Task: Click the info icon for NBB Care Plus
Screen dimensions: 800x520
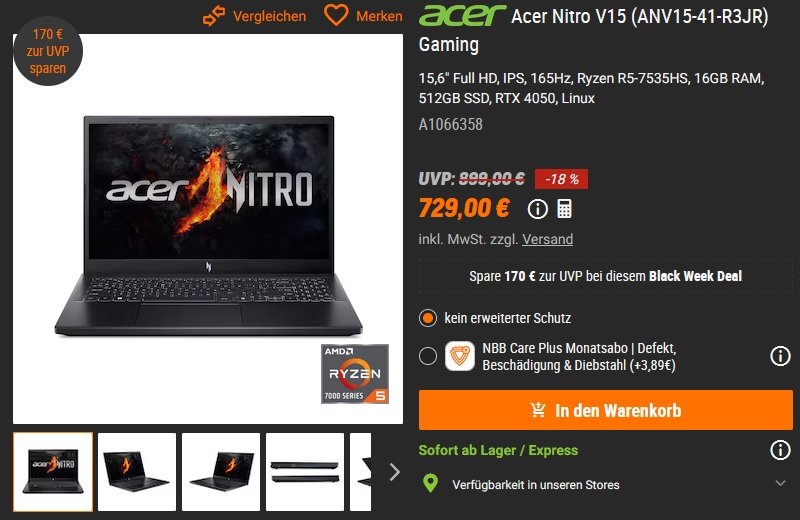Action: point(780,356)
